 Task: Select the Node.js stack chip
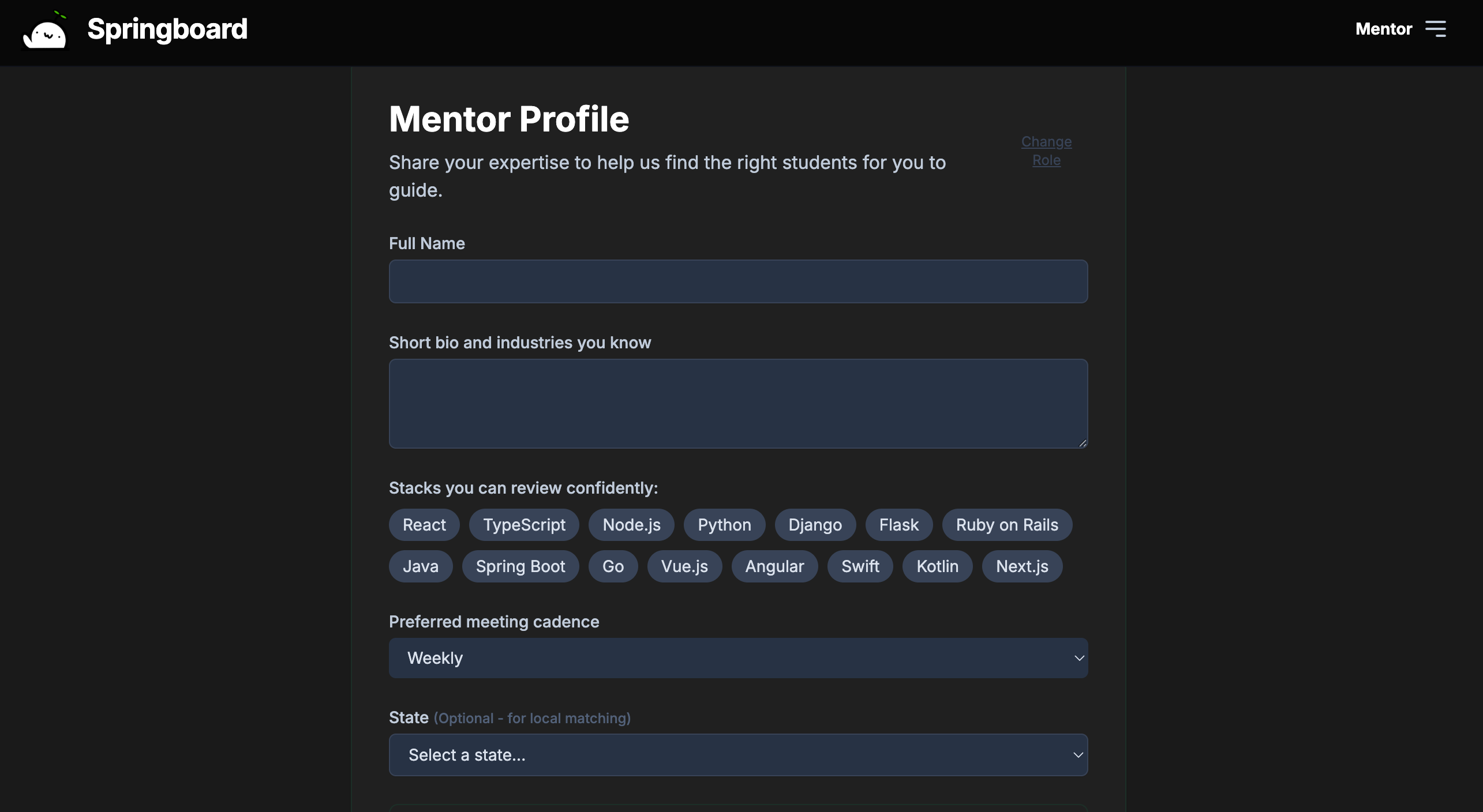[631, 525]
